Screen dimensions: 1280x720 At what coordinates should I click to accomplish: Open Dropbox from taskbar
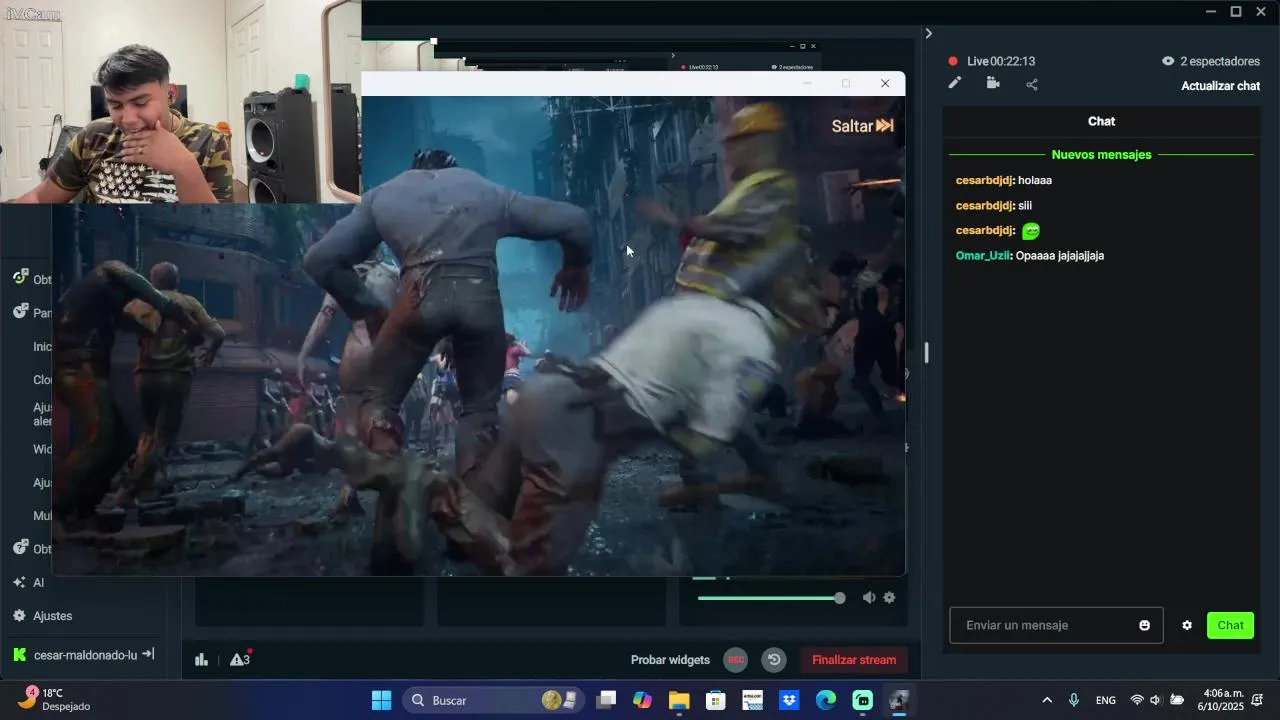[789, 700]
